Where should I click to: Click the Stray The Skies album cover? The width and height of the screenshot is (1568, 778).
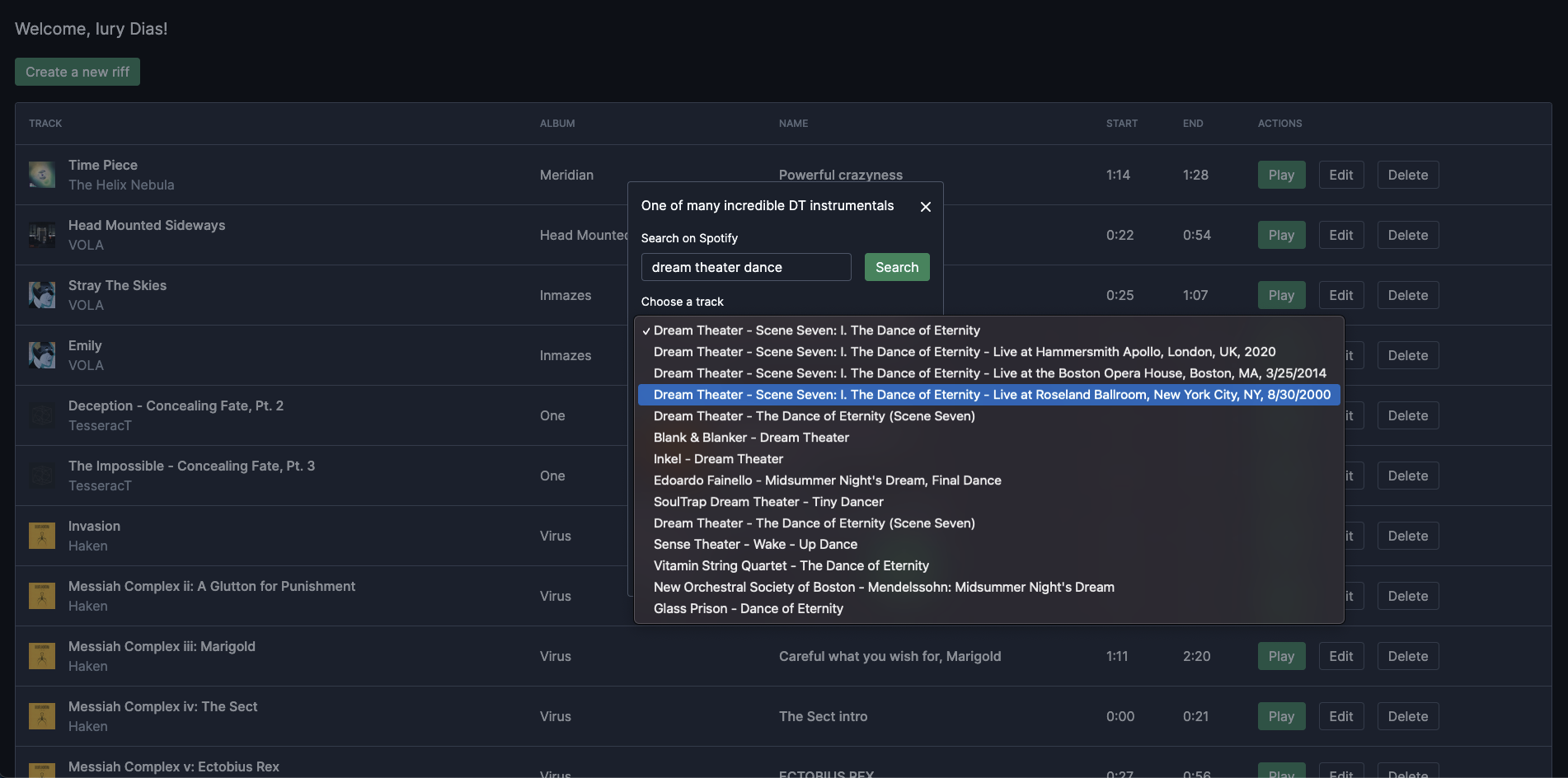(x=42, y=295)
